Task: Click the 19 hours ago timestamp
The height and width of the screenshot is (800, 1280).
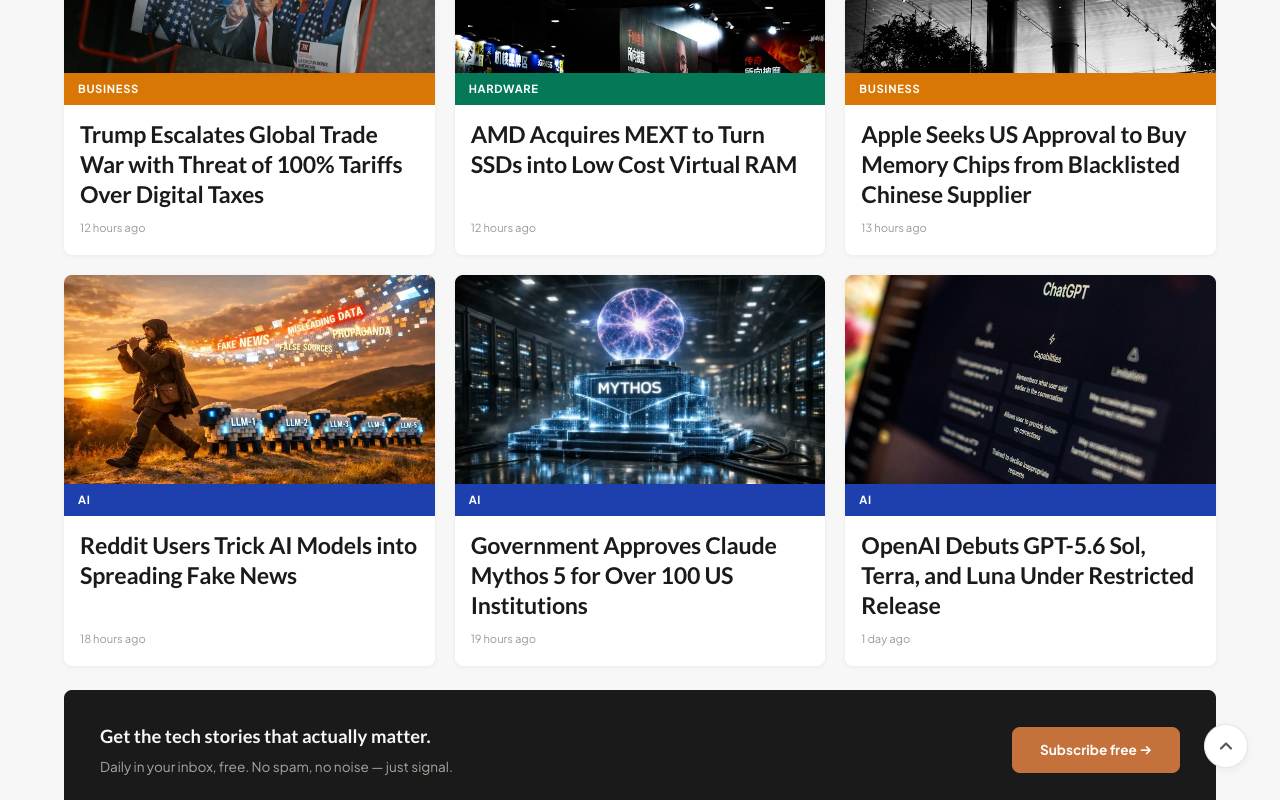Action: [x=503, y=639]
